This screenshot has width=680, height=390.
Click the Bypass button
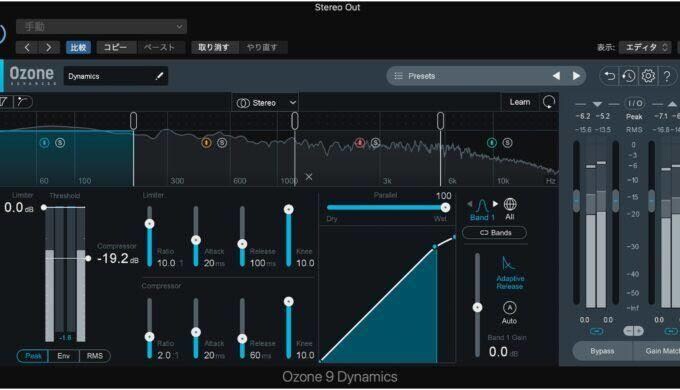(602, 351)
